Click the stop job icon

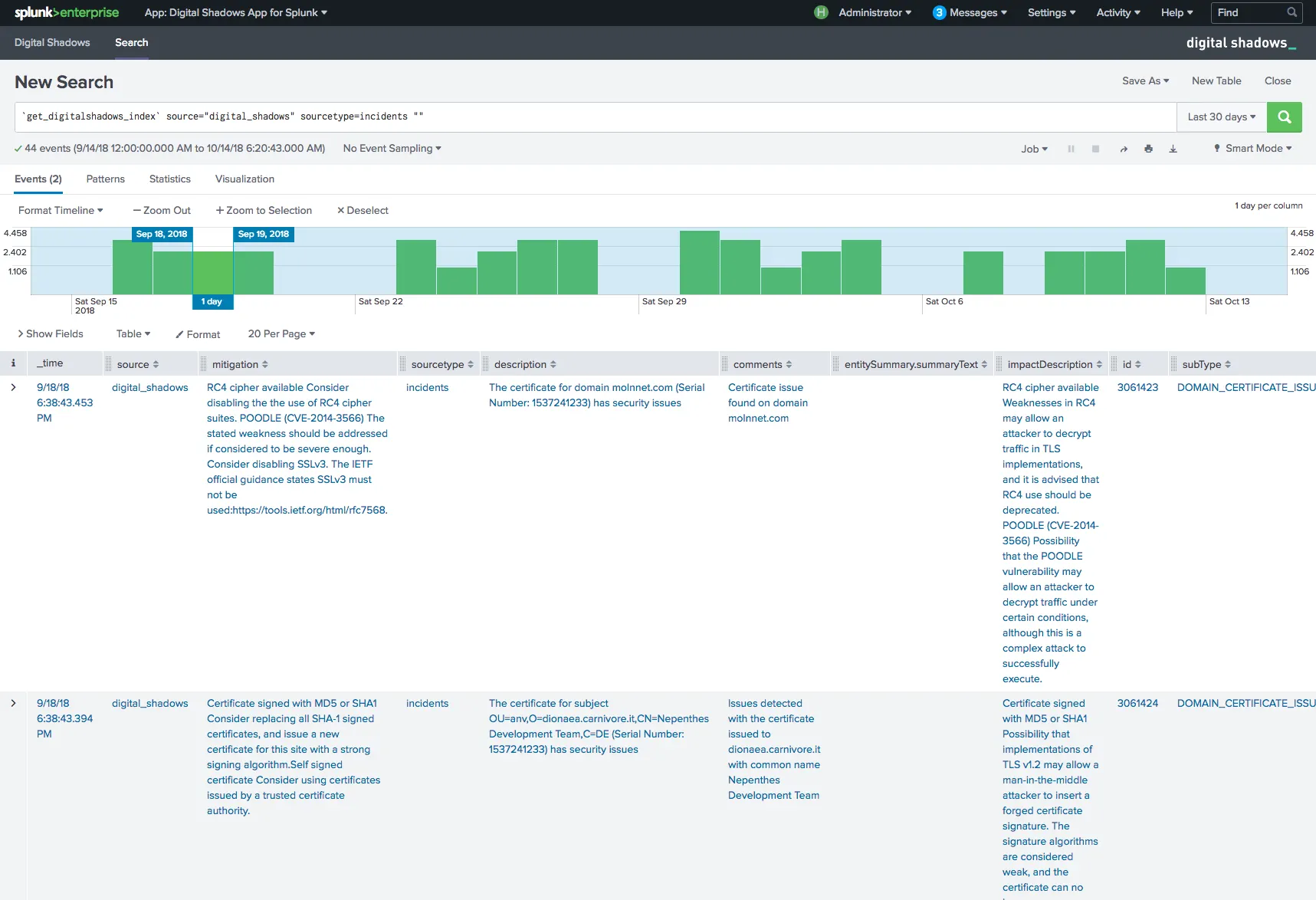tap(1095, 149)
